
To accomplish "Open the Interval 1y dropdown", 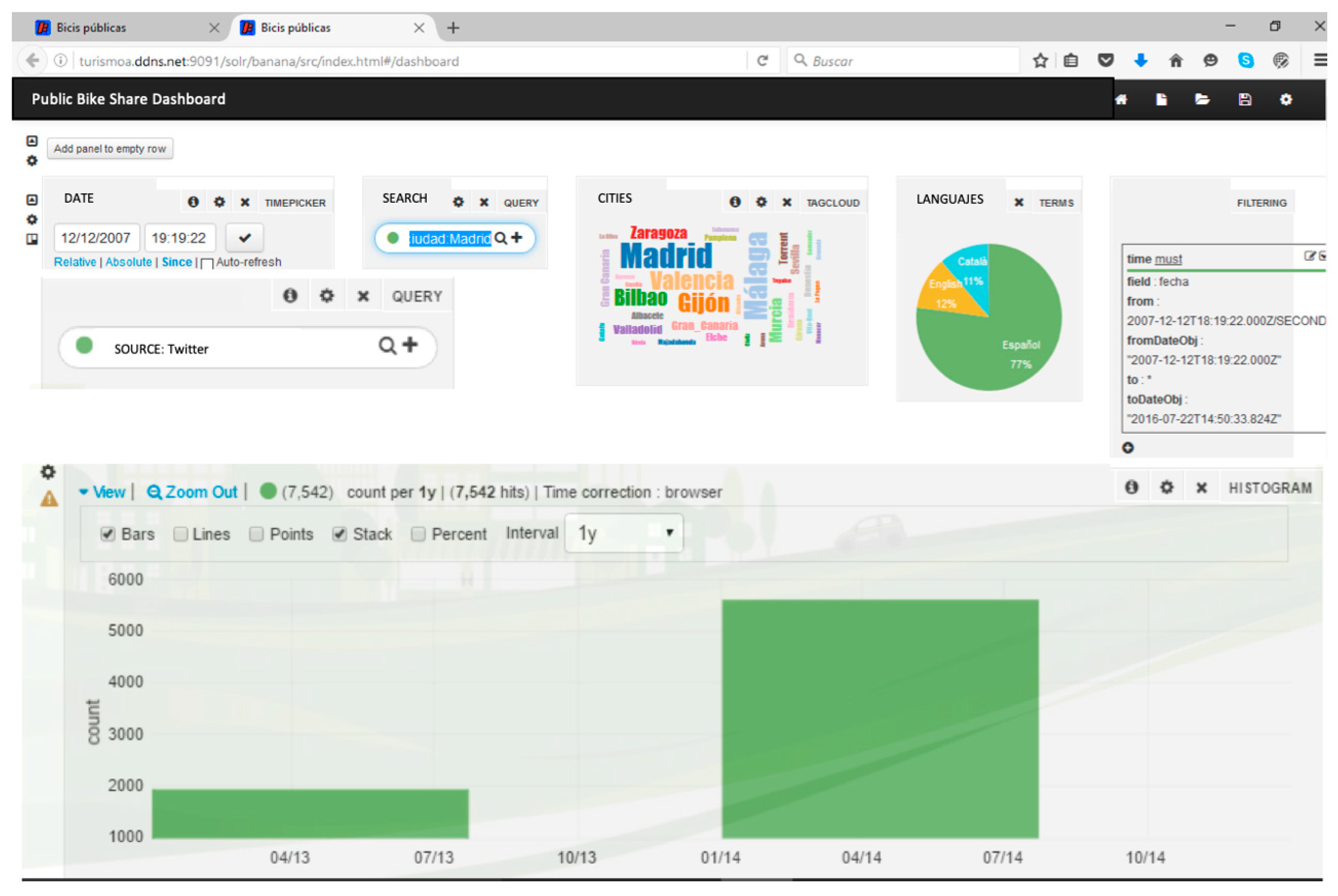I will pyautogui.click(x=624, y=532).
